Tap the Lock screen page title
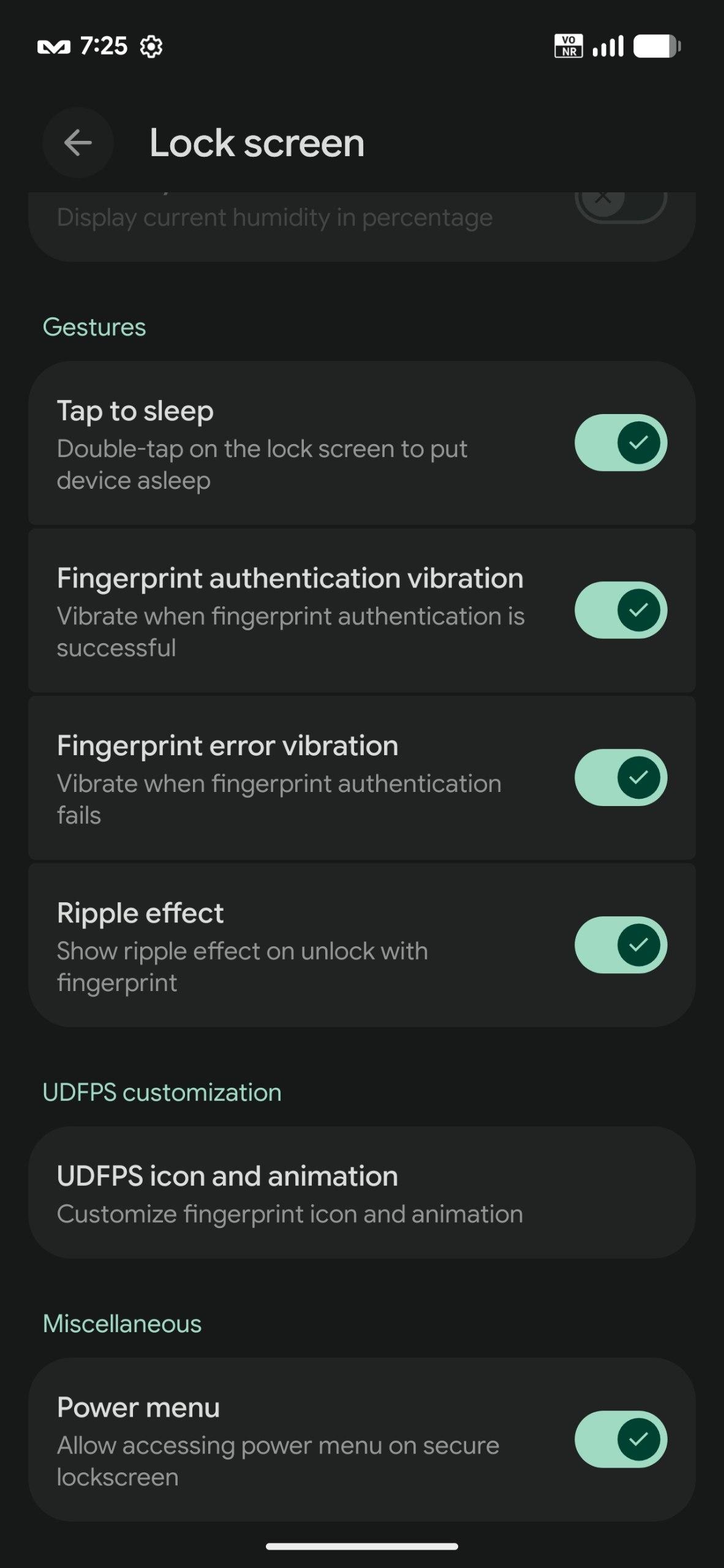The height and width of the screenshot is (1568, 724). click(257, 143)
